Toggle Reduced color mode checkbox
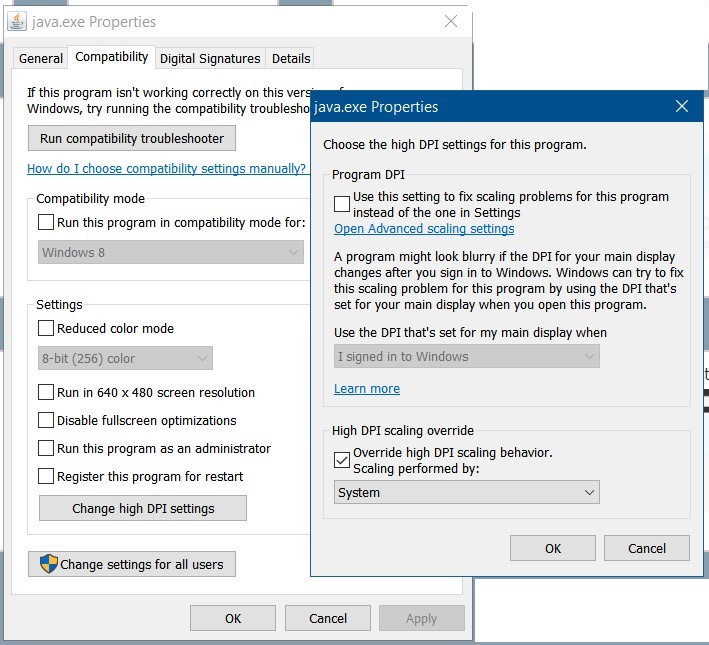The height and width of the screenshot is (645, 709). click(x=46, y=328)
